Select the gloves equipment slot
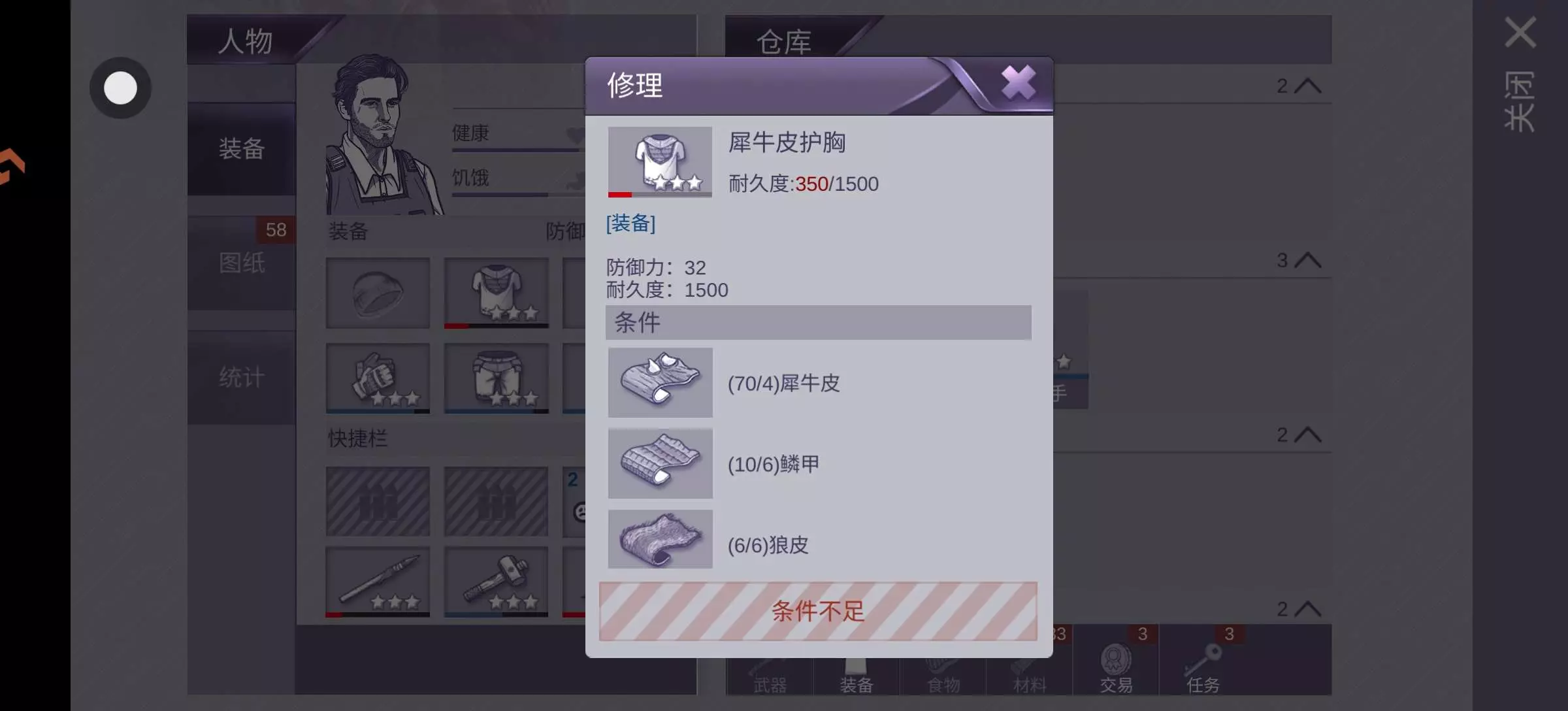Screen dimensions: 1568x711 tap(378, 378)
